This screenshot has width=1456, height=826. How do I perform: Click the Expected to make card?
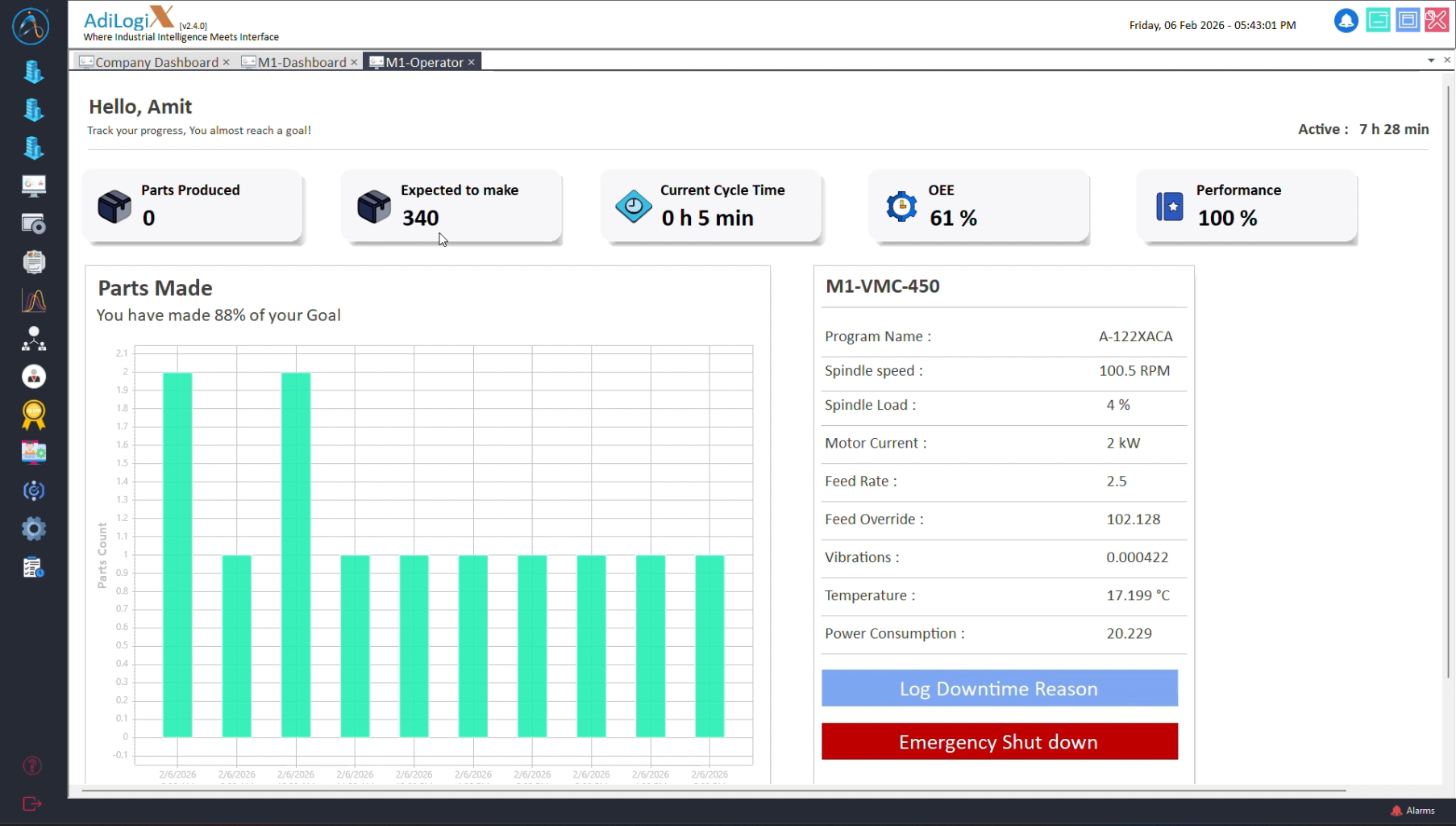[x=451, y=206]
